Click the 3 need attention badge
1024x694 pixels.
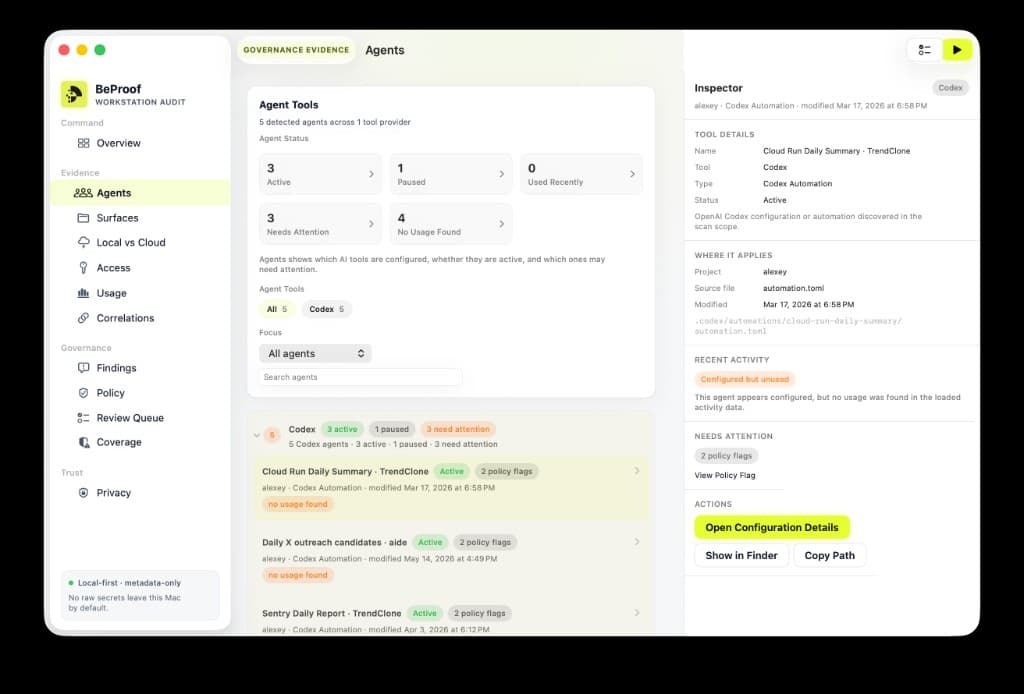coord(458,429)
